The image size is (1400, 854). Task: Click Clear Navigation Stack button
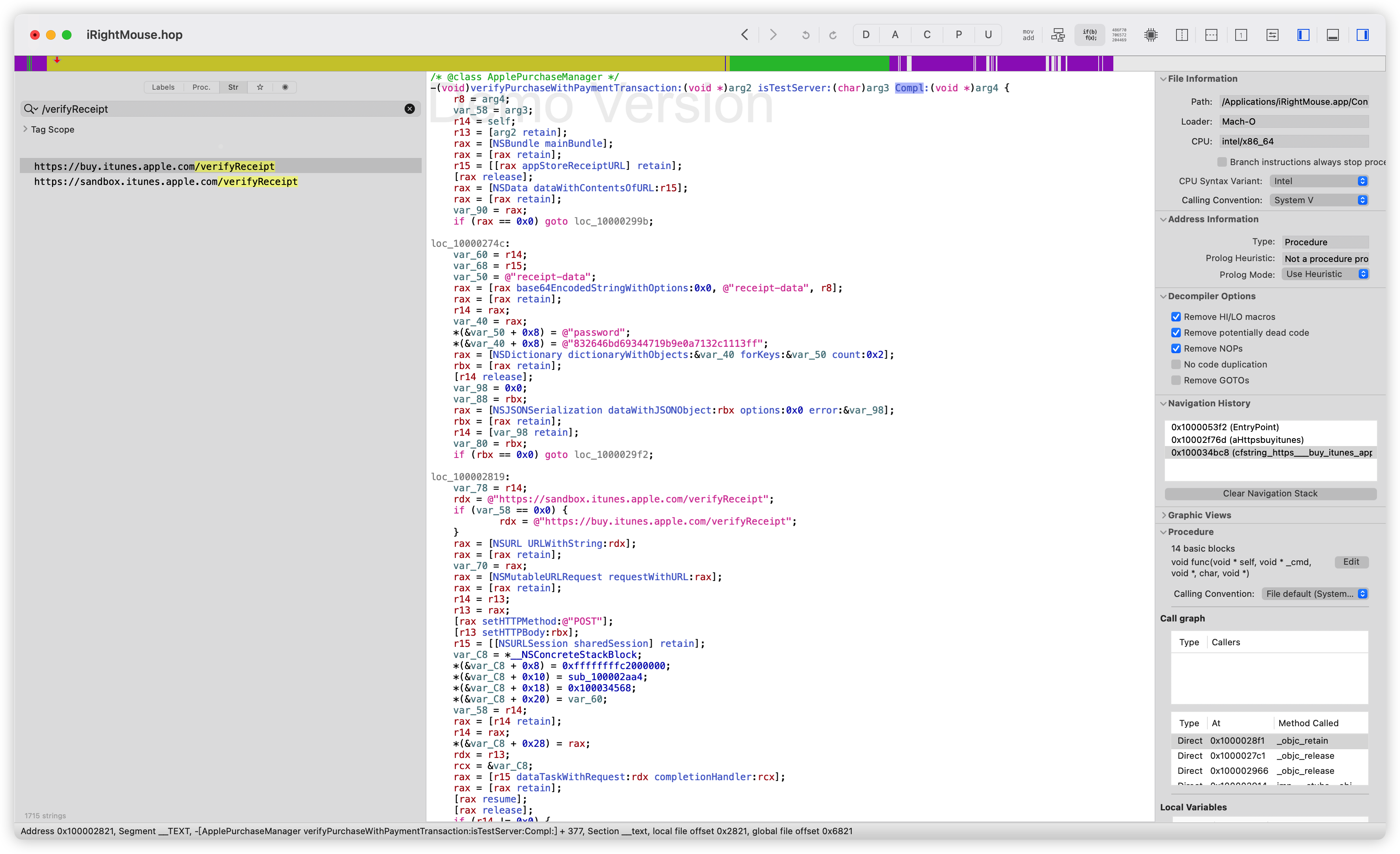[x=1270, y=493]
